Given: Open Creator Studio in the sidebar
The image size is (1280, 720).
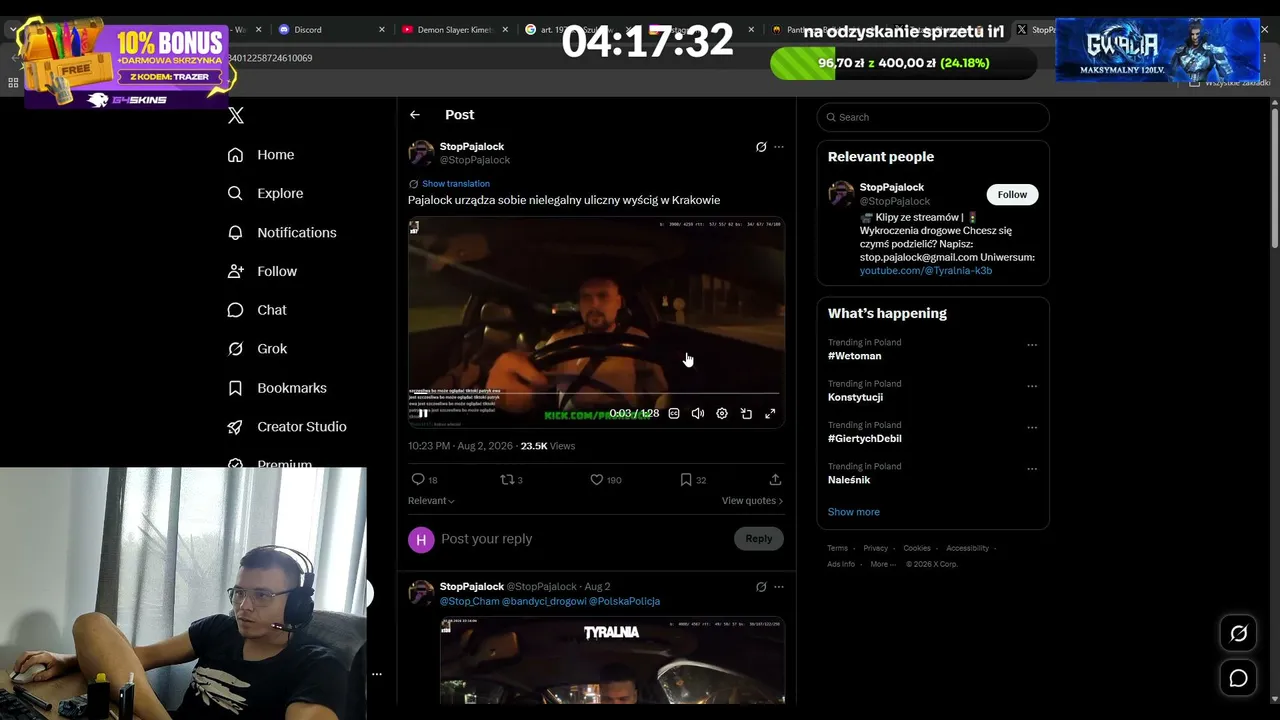Looking at the screenshot, I should pos(287,427).
